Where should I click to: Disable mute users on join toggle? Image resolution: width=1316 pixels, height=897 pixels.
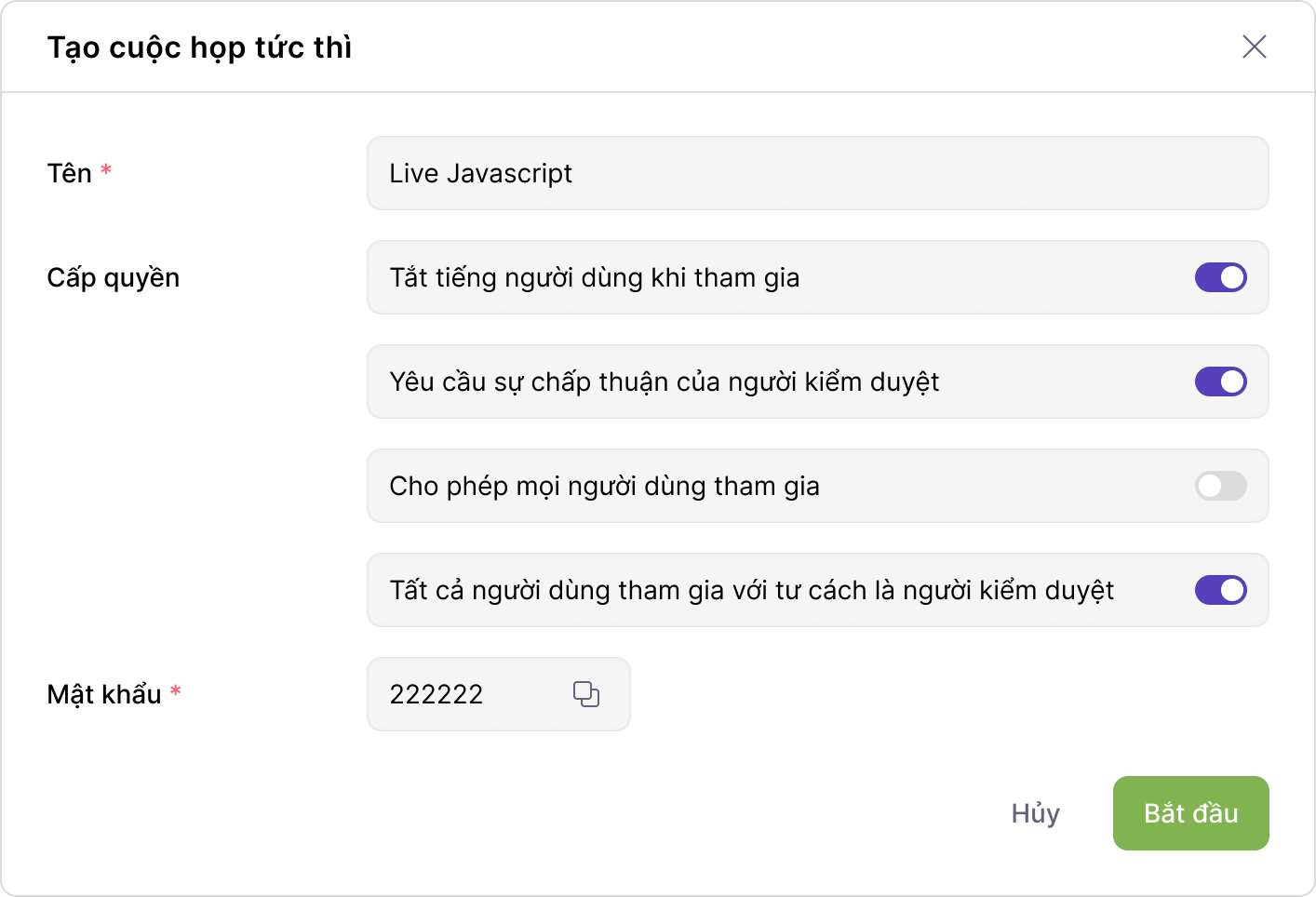[1220, 277]
